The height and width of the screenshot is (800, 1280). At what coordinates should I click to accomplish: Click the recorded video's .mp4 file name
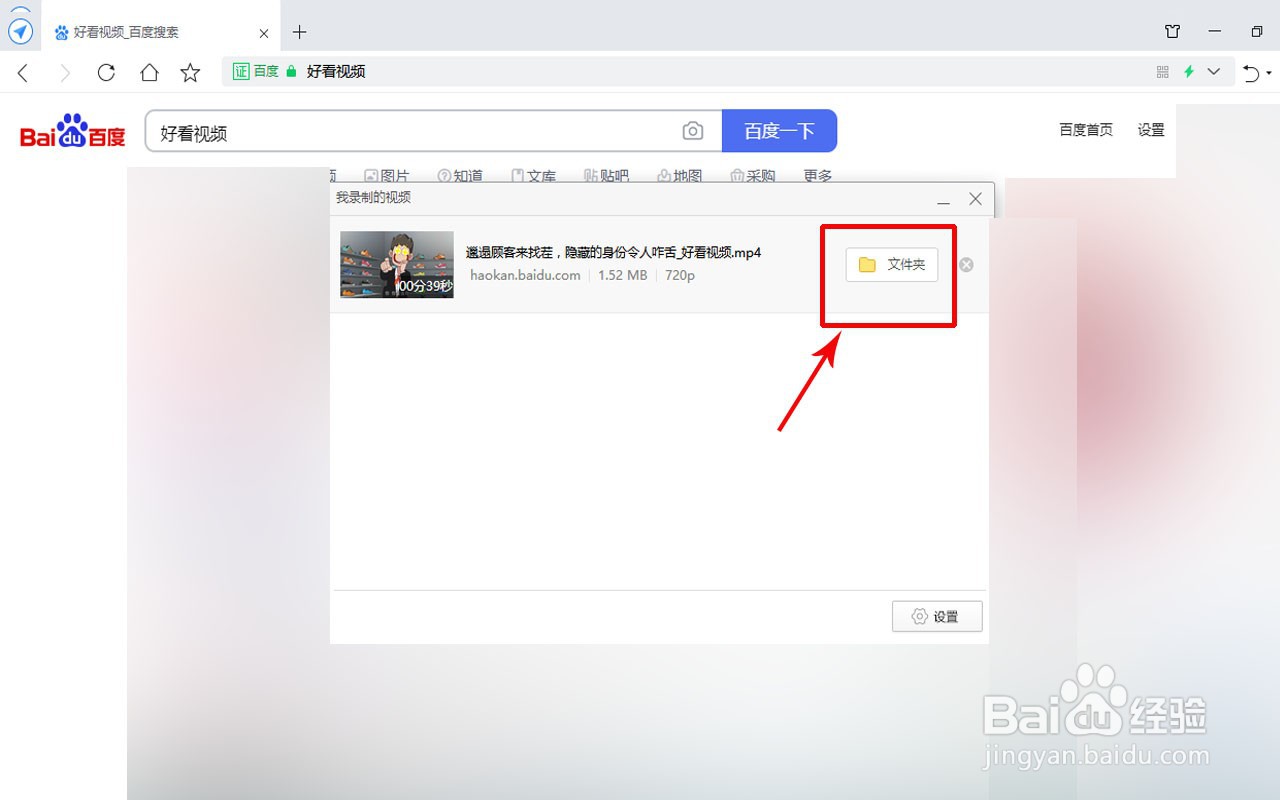pyautogui.click(x=614, y=253)
